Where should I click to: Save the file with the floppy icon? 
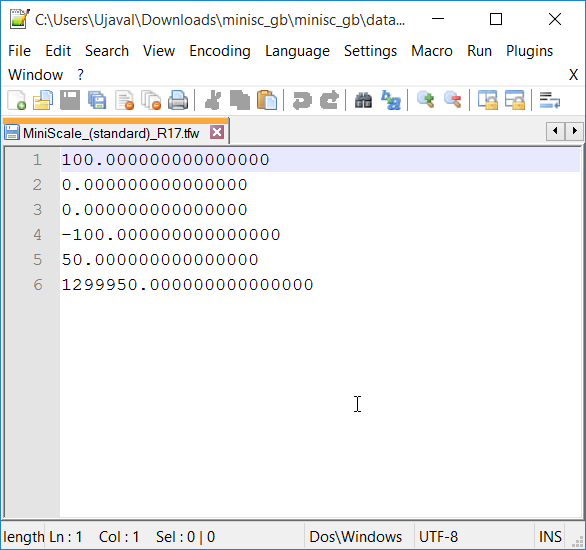coord(70,101)
